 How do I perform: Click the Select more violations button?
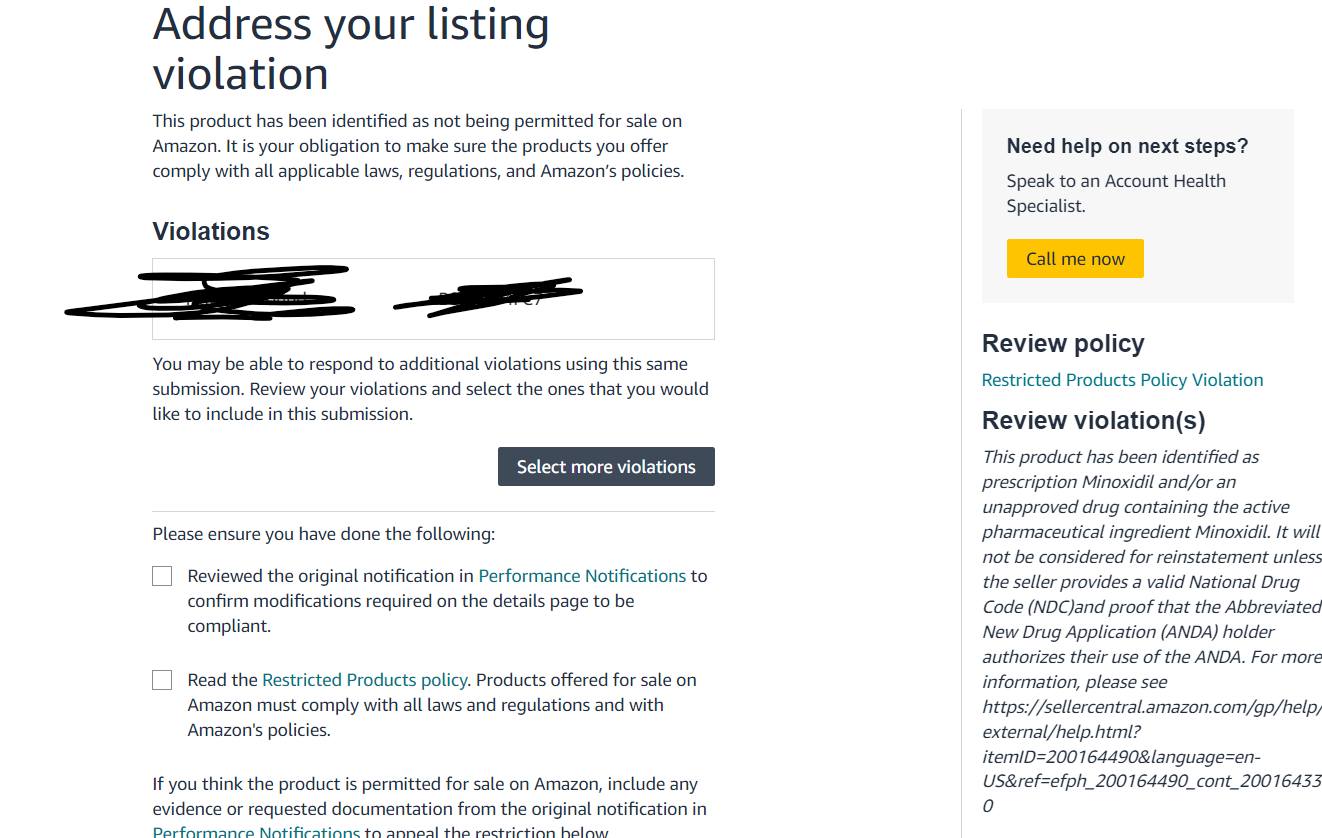tap(606, 467)
